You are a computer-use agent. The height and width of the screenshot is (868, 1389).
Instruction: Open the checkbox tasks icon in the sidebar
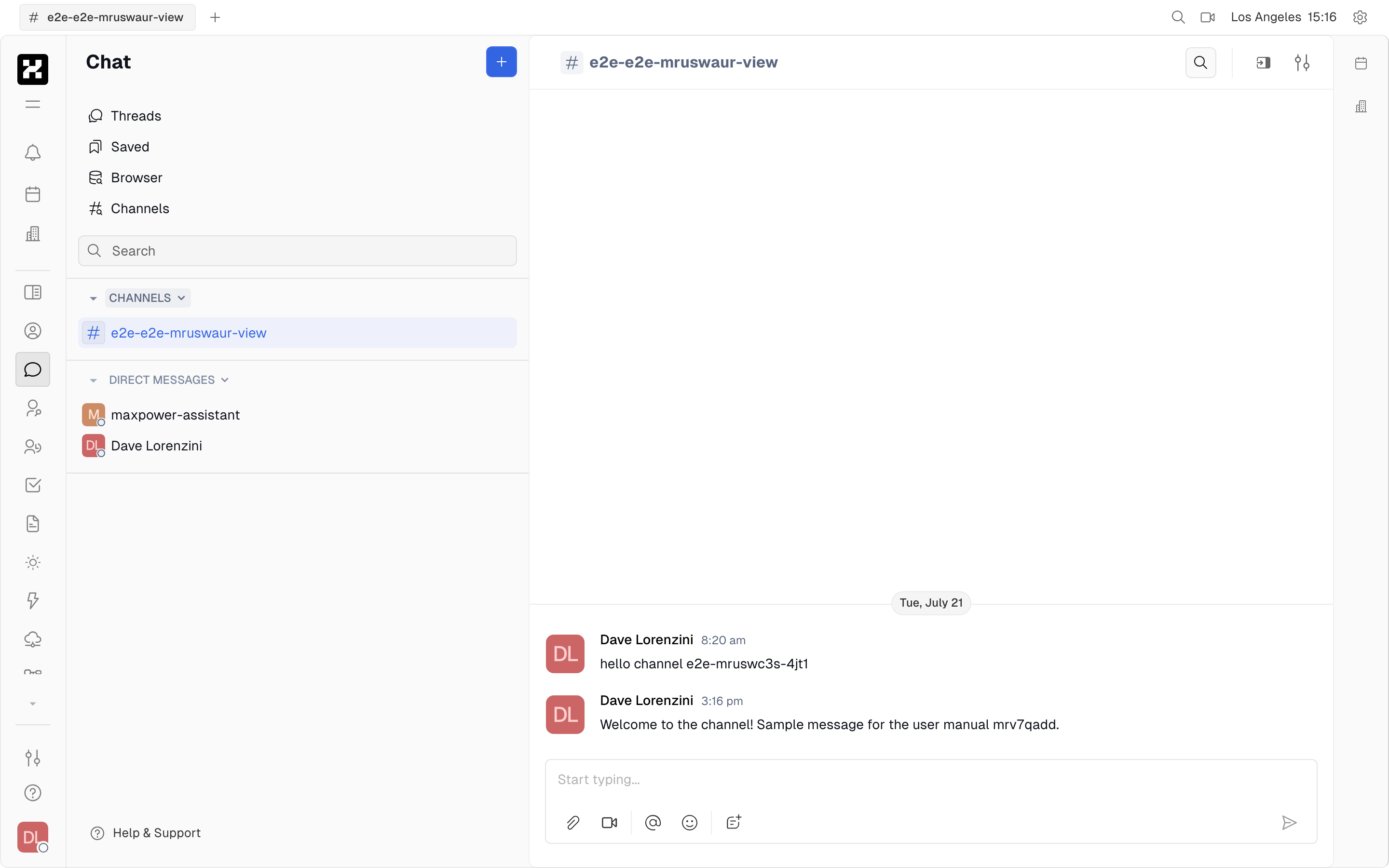coord(33,485)
